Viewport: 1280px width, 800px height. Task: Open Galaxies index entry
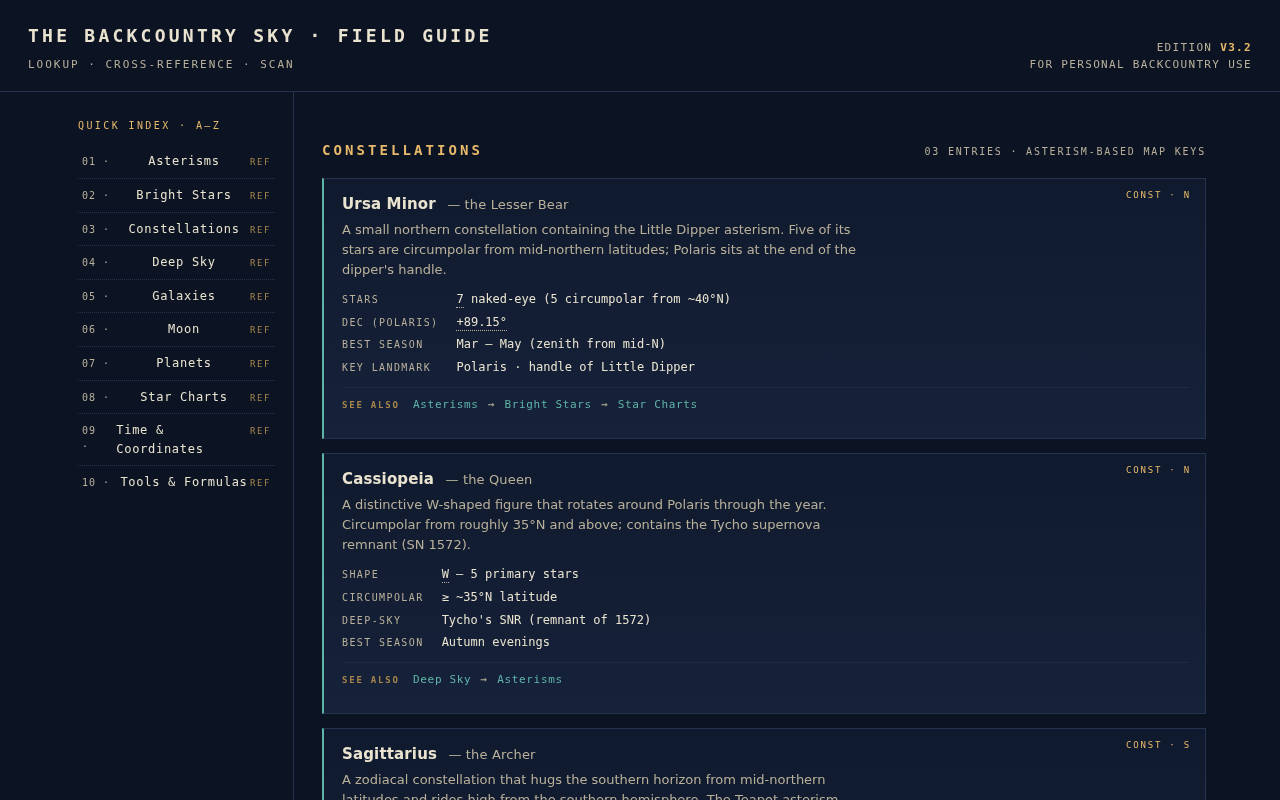(x=176, y=297)
